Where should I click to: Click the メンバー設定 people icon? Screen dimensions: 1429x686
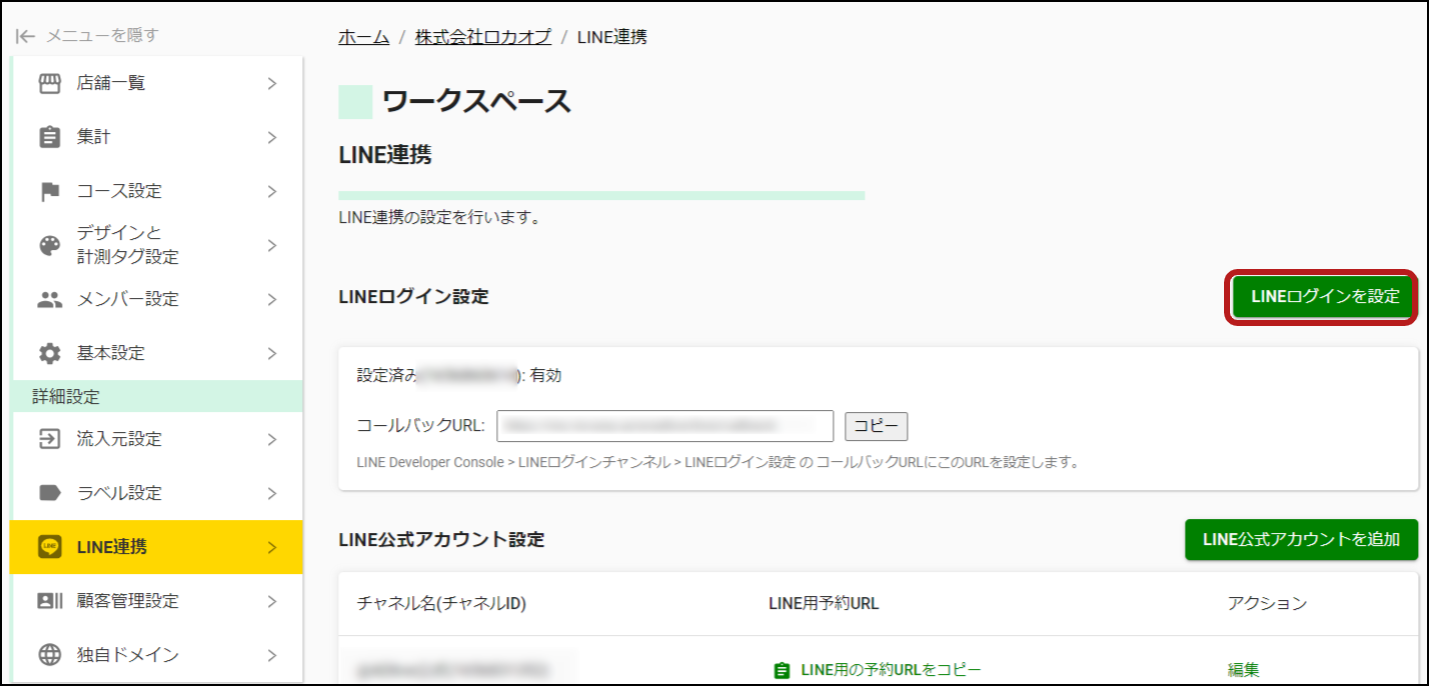click(49, 300)
